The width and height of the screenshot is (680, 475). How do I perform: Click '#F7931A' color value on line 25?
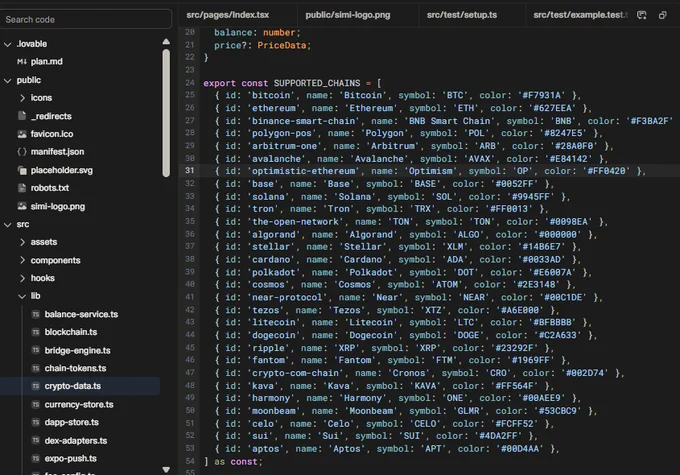pyautogui.click(x=542, y=95)
